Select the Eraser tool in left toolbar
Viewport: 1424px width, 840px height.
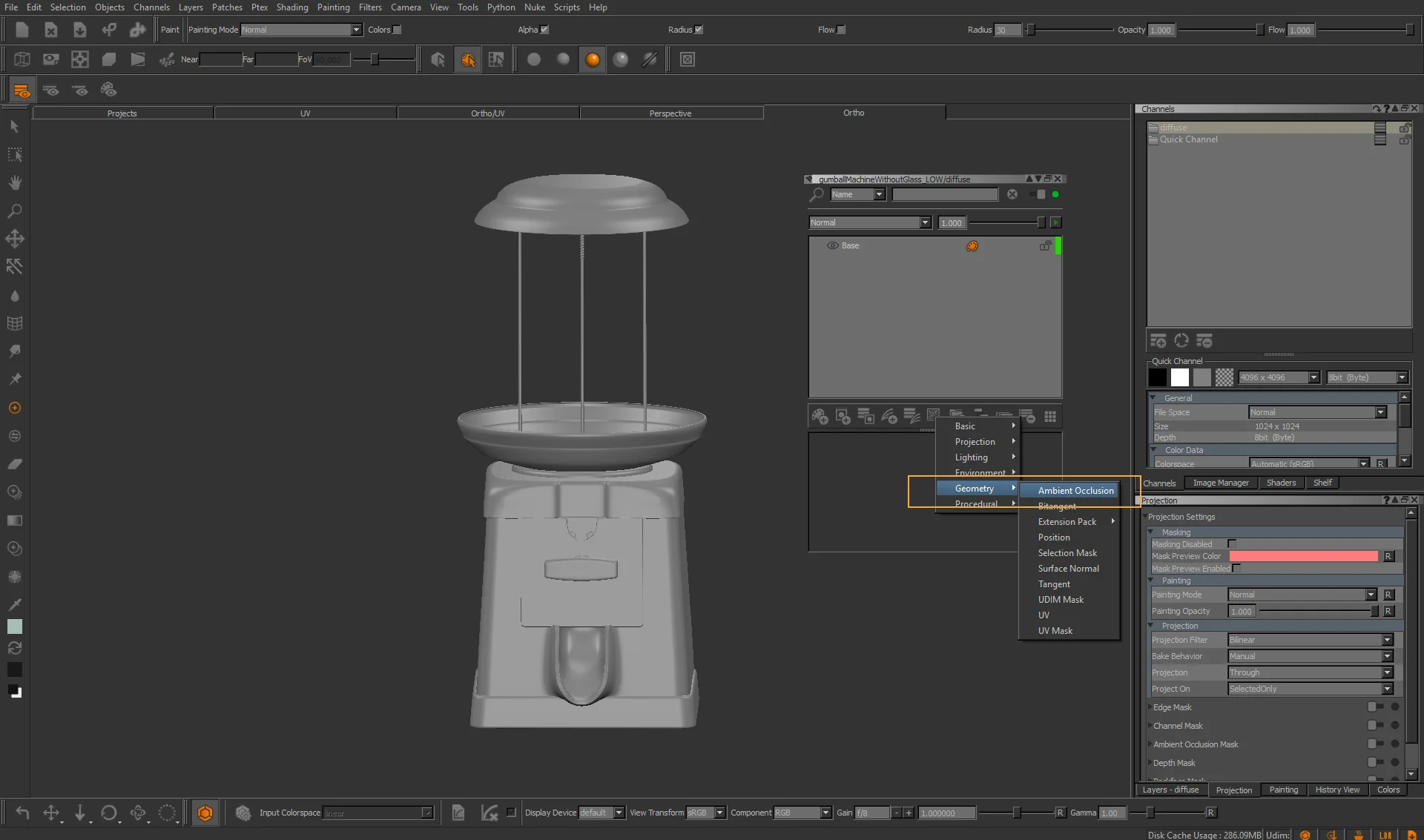click(x=14, y=464)
